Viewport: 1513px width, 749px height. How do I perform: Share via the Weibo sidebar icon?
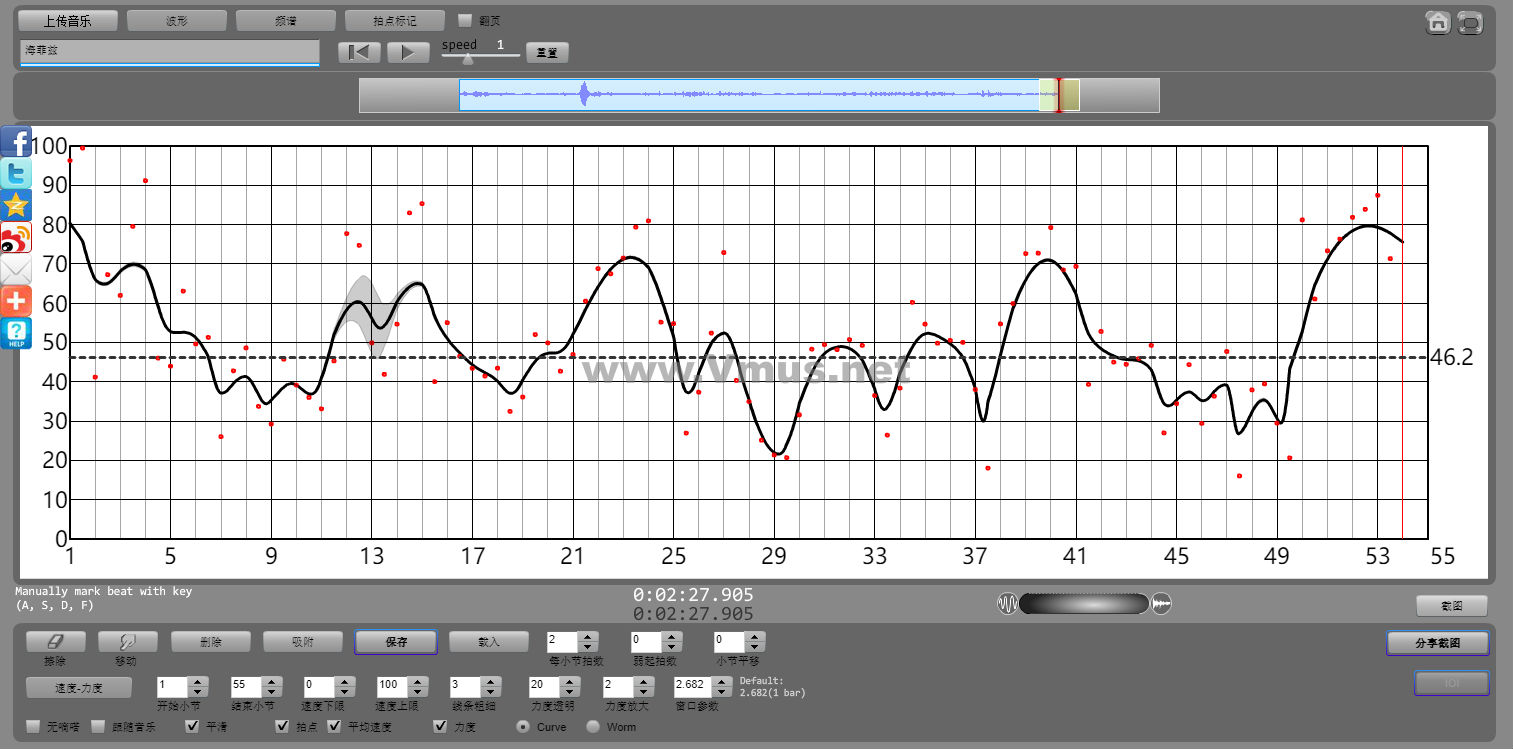(16, 238)
